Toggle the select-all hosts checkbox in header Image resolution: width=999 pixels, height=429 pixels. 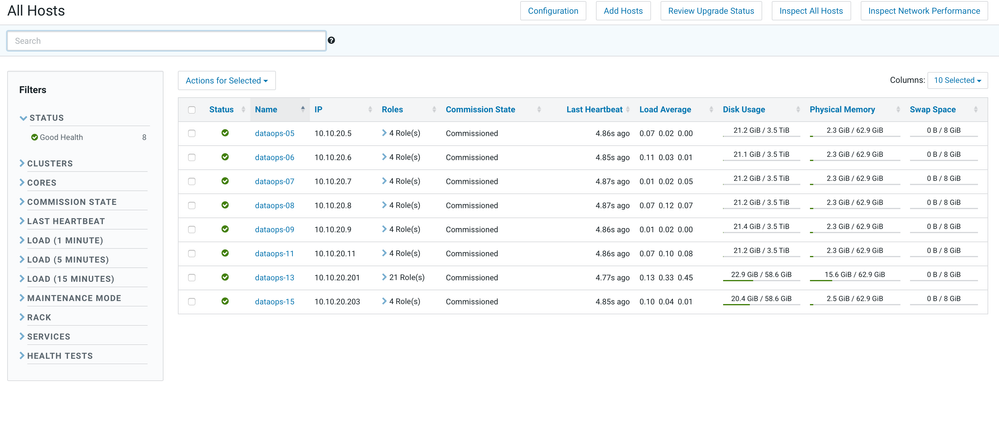pyautogui.click(x=192, y=110)
